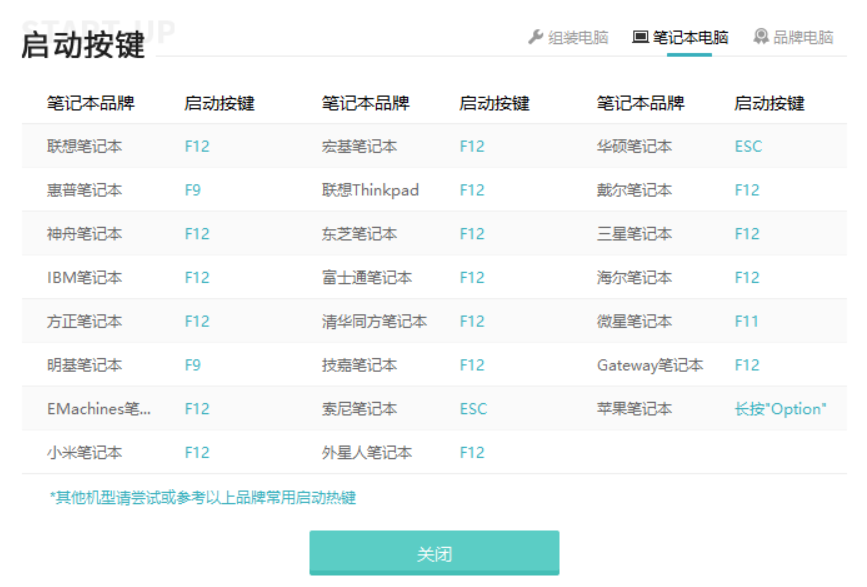The image size is (867, 587).
Task: Select the 长按"Option" key for 苹果笔记本
Action: [780, 409]
